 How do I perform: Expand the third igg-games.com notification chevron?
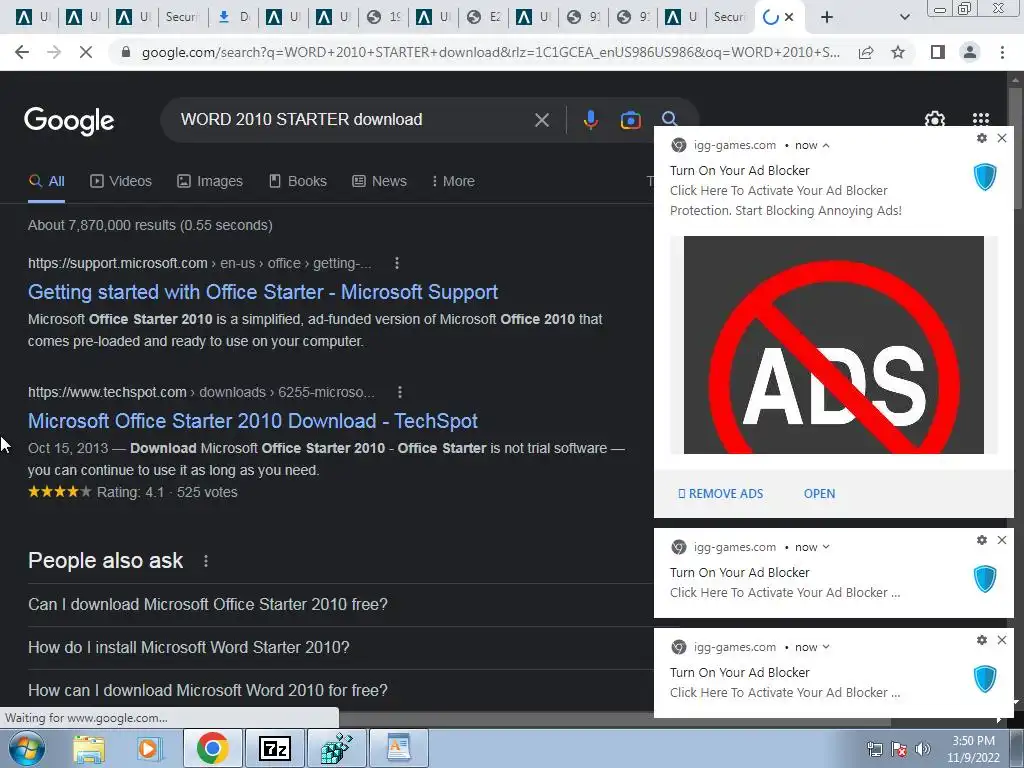[x=826, y=647]
